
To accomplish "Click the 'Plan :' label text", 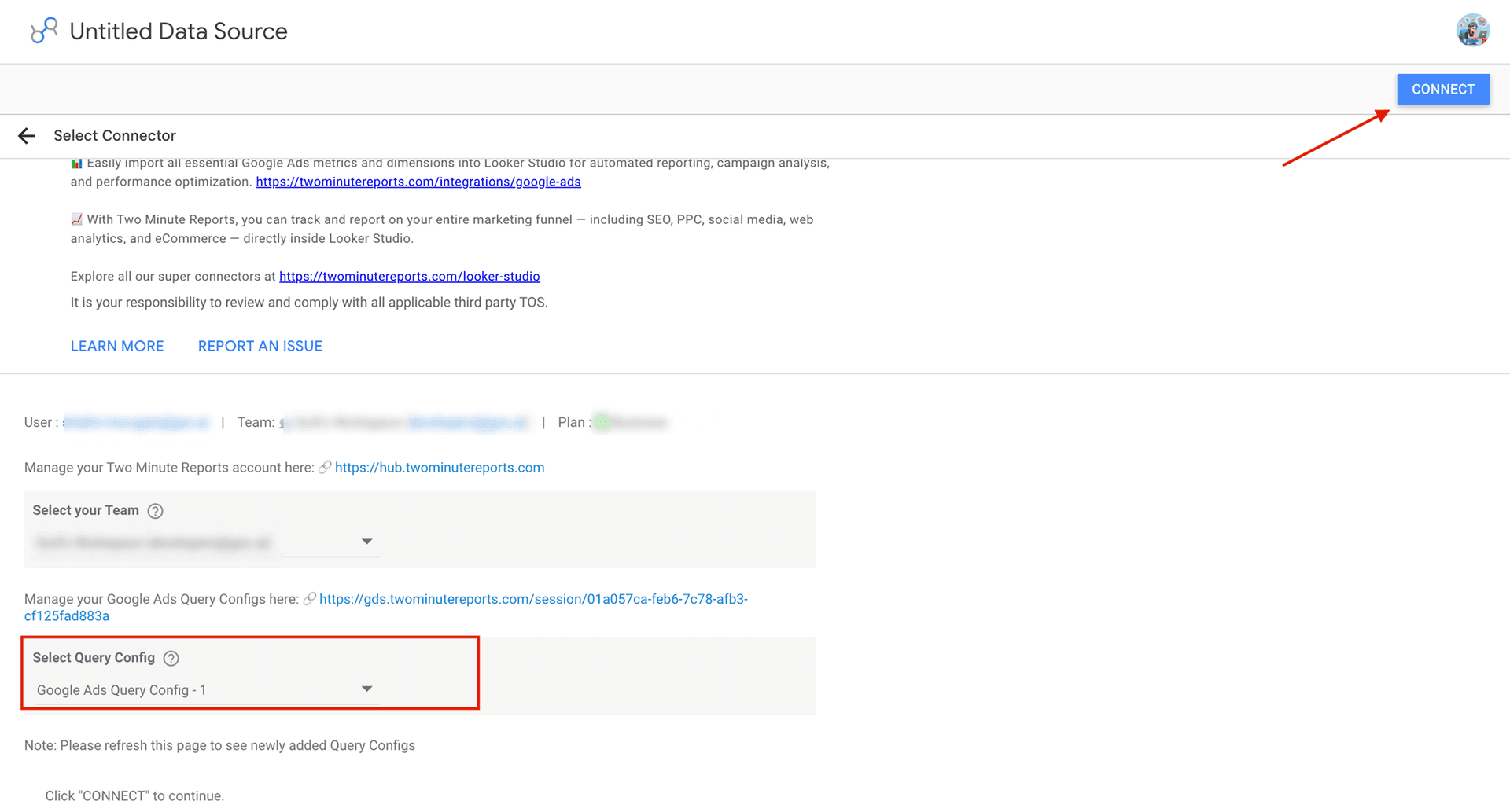I will pos(574,423).
